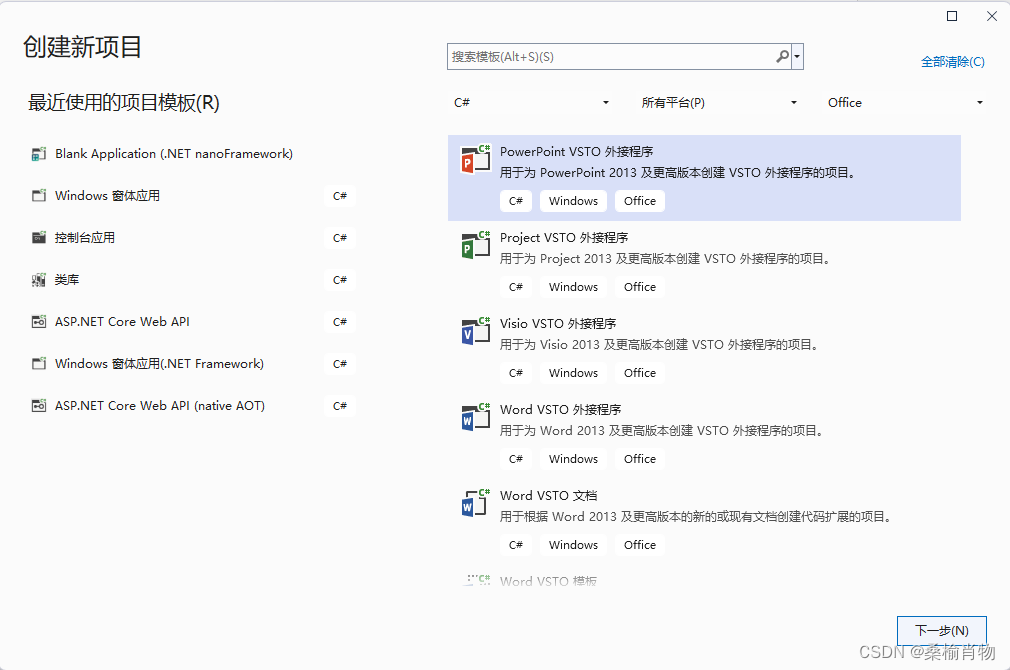The width and height of the screenshot is (1010, 670).
Task: Close the create new project dialog
Action: click(x=991, y=16)
